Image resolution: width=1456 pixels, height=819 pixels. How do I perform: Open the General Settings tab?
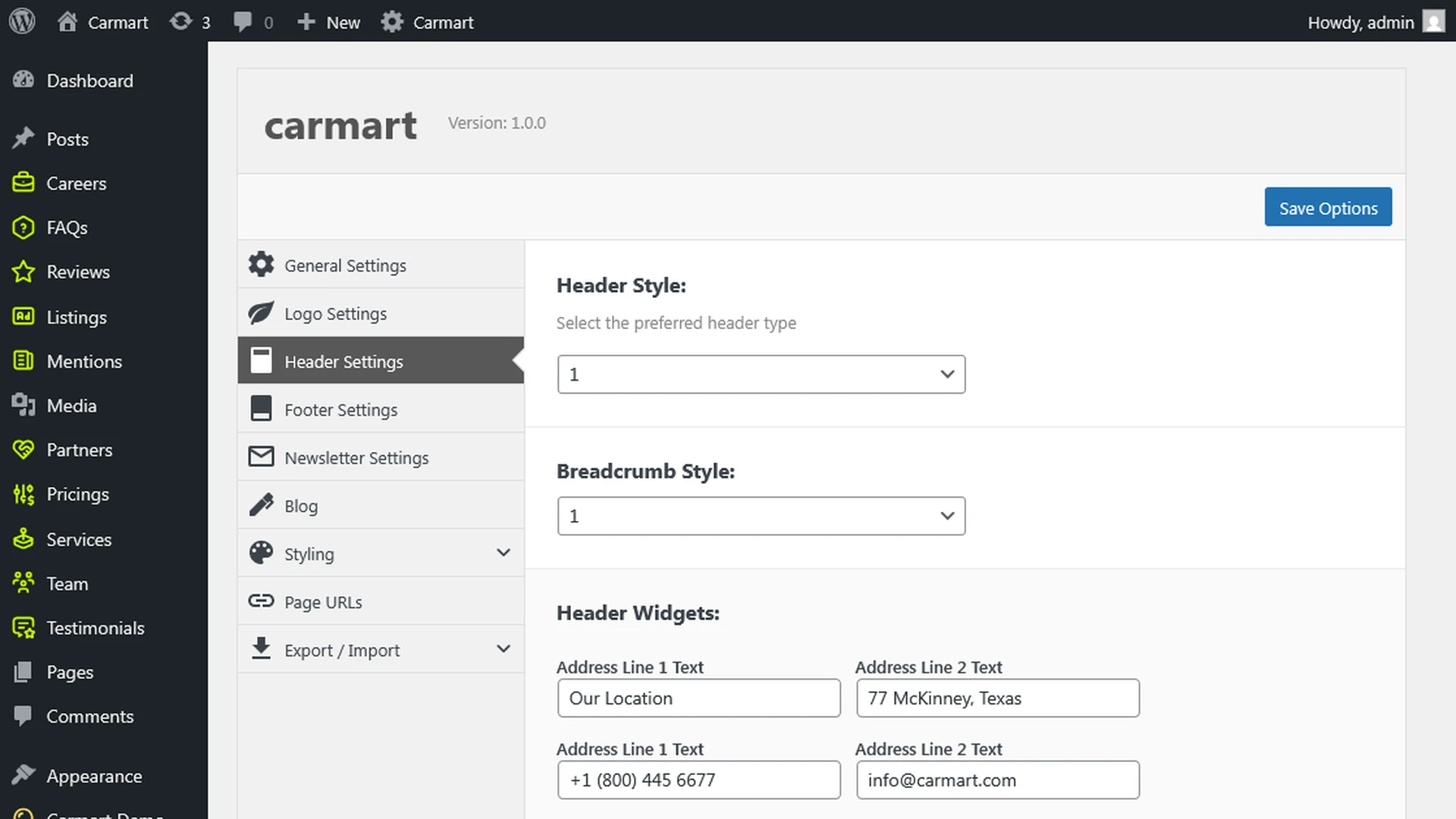[381, 265]
